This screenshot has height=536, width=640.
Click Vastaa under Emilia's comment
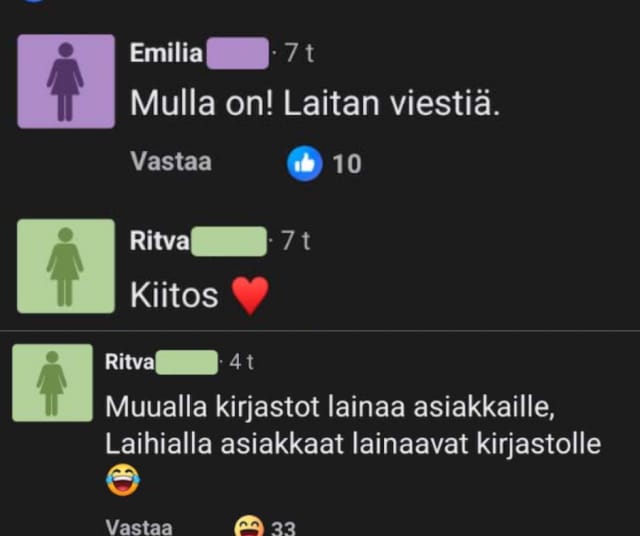click(x=171, y=161)
